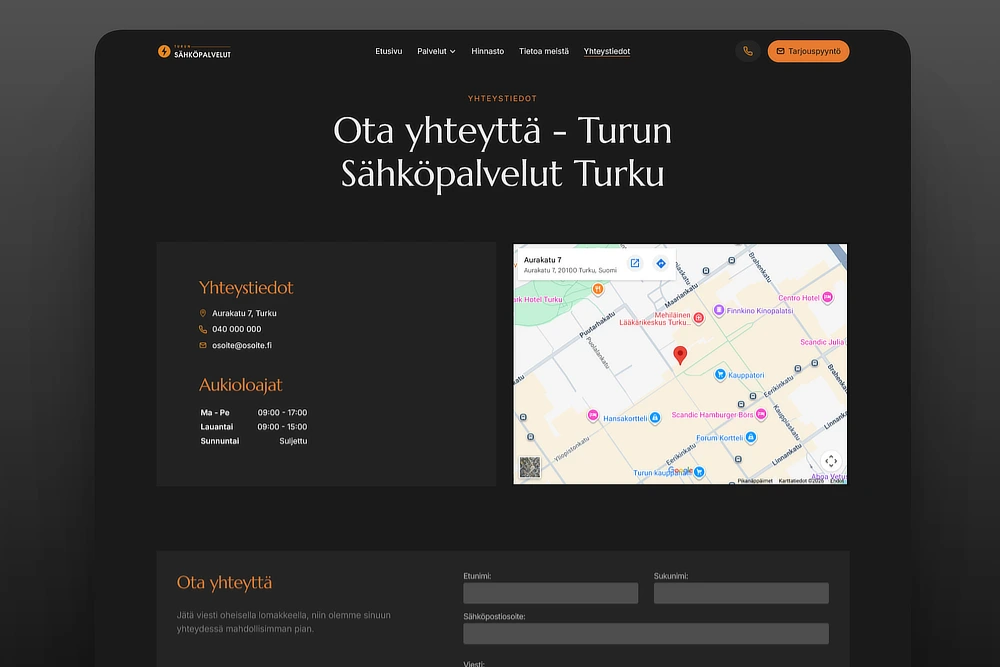Click the Mehiläinen Lääkärikeskus map marker
Image resolution: width=1000 pixels, height=667 pixels.
[x=698, y=318]
